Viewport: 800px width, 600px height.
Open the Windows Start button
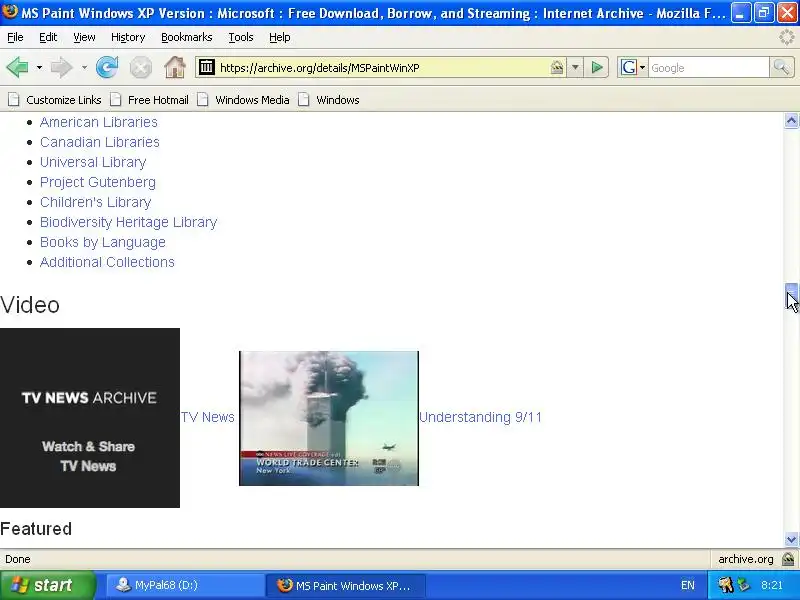coord(47,585)
